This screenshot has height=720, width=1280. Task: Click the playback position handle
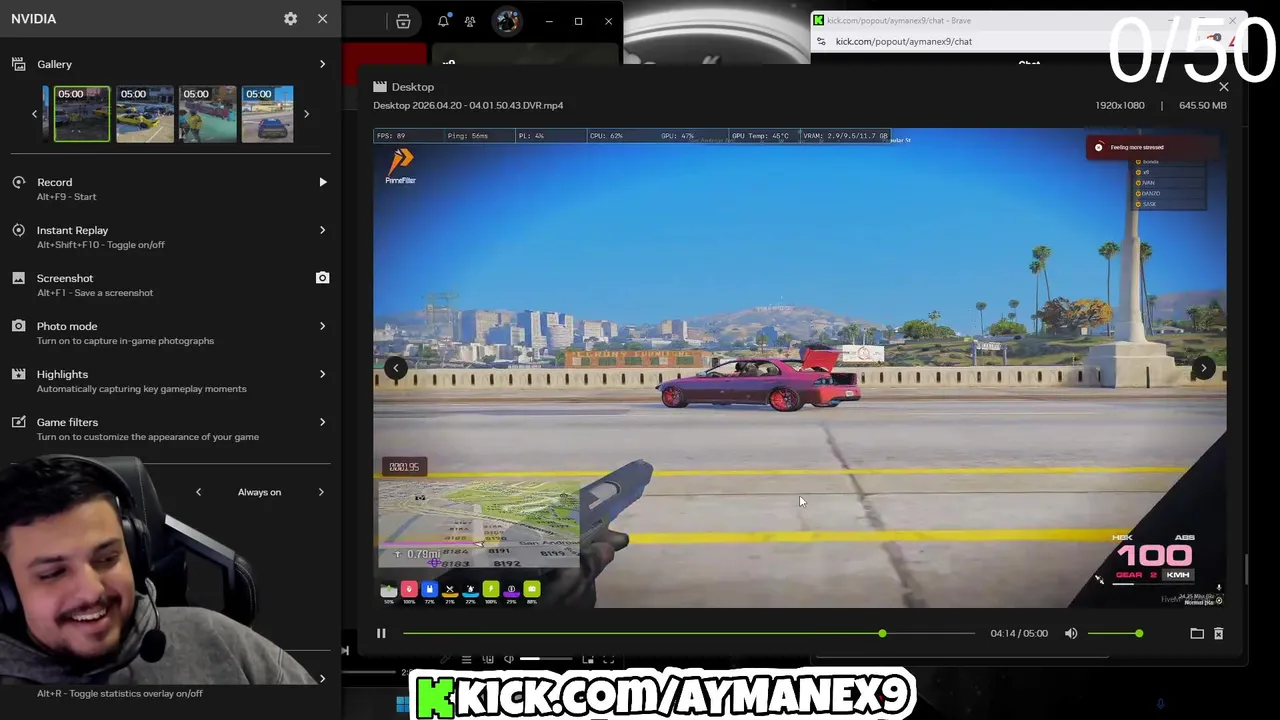coord(882,633)
